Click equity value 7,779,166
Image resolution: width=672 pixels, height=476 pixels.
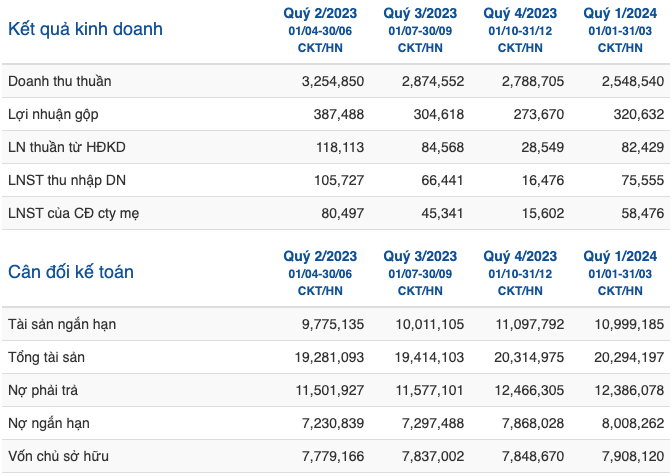click(x=333, y=456)
